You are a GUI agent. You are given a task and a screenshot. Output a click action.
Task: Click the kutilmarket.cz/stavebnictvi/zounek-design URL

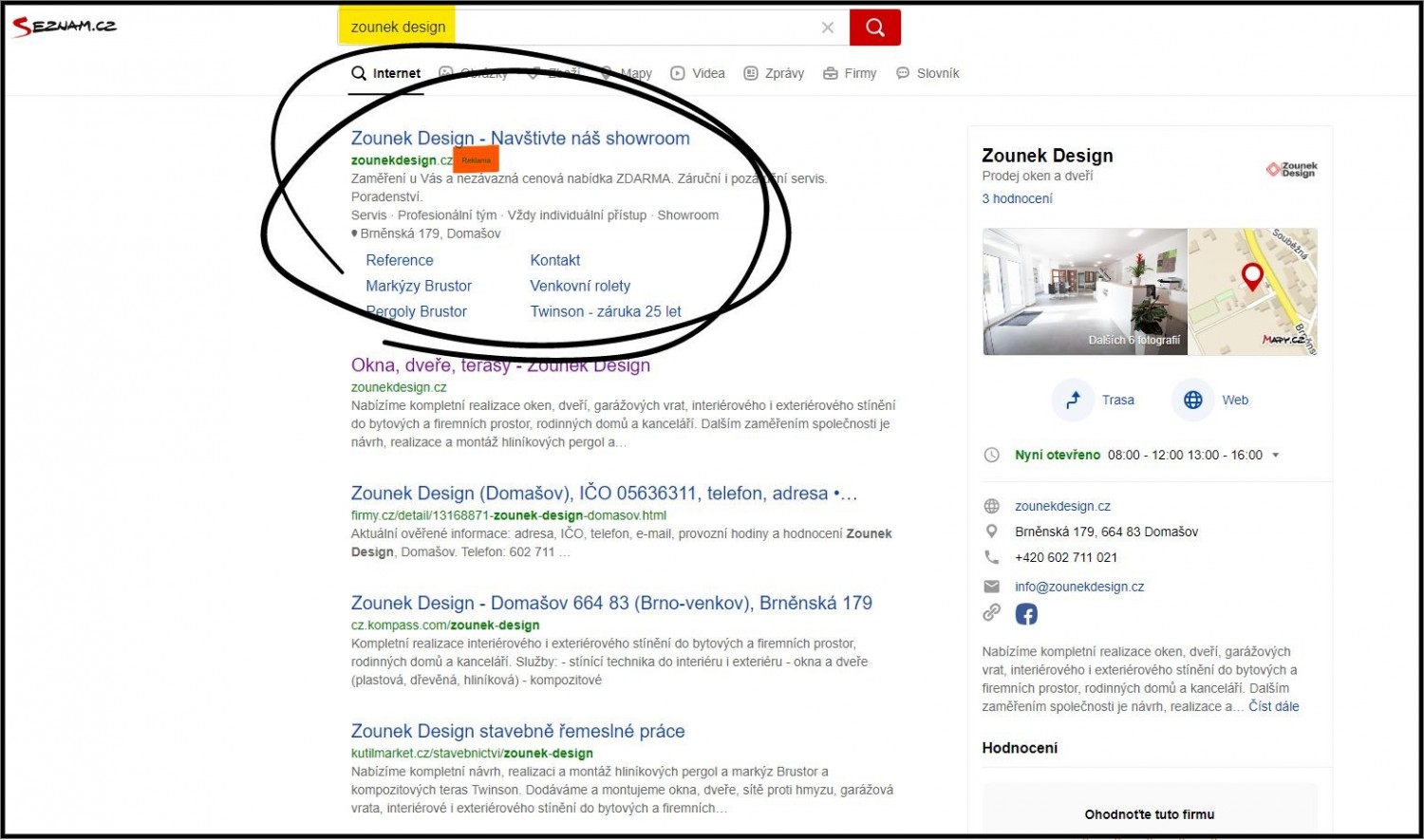(x=472, y=753)
